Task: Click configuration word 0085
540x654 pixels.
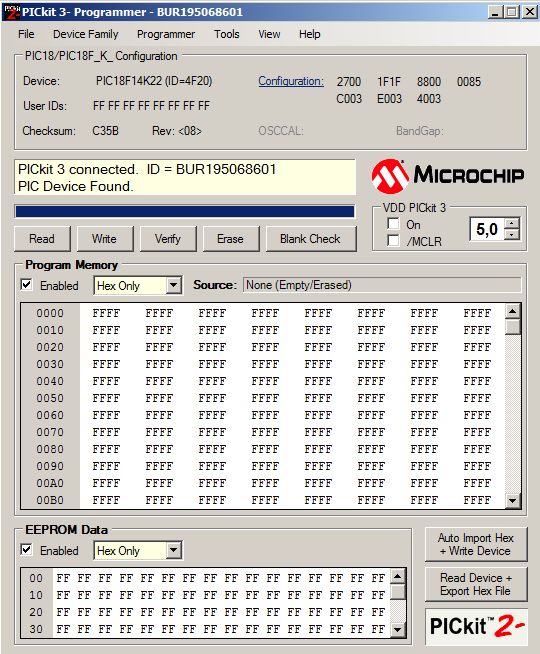Action: click(469, 82)
